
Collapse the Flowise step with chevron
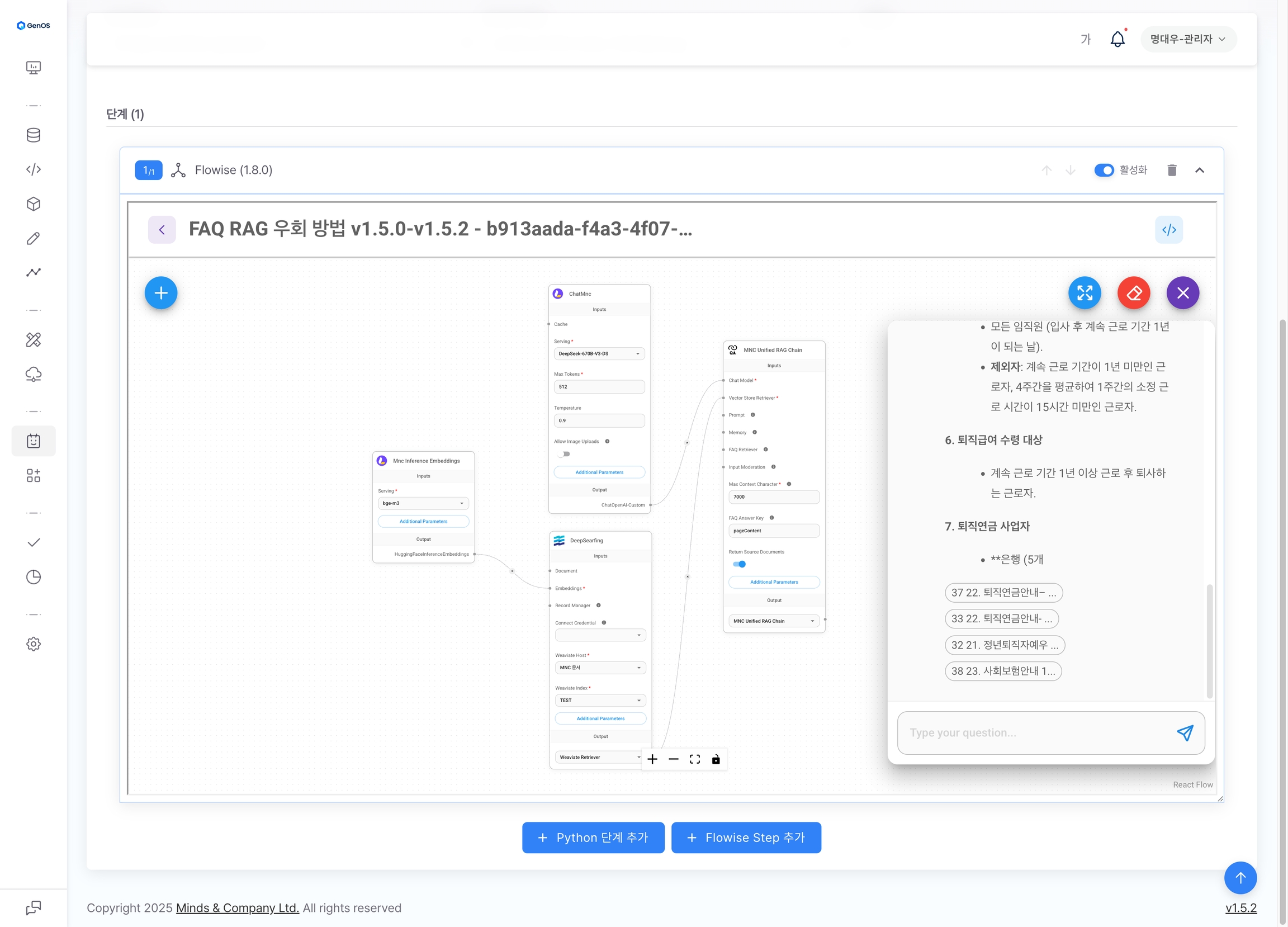tap(1200, 171)
